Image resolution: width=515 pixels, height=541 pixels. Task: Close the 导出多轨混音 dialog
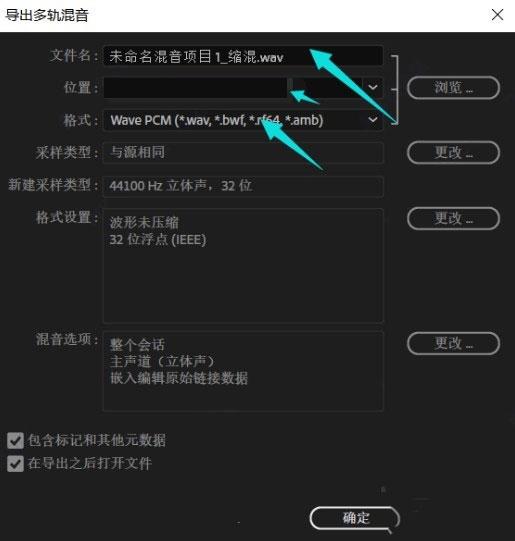pos(497,15)
